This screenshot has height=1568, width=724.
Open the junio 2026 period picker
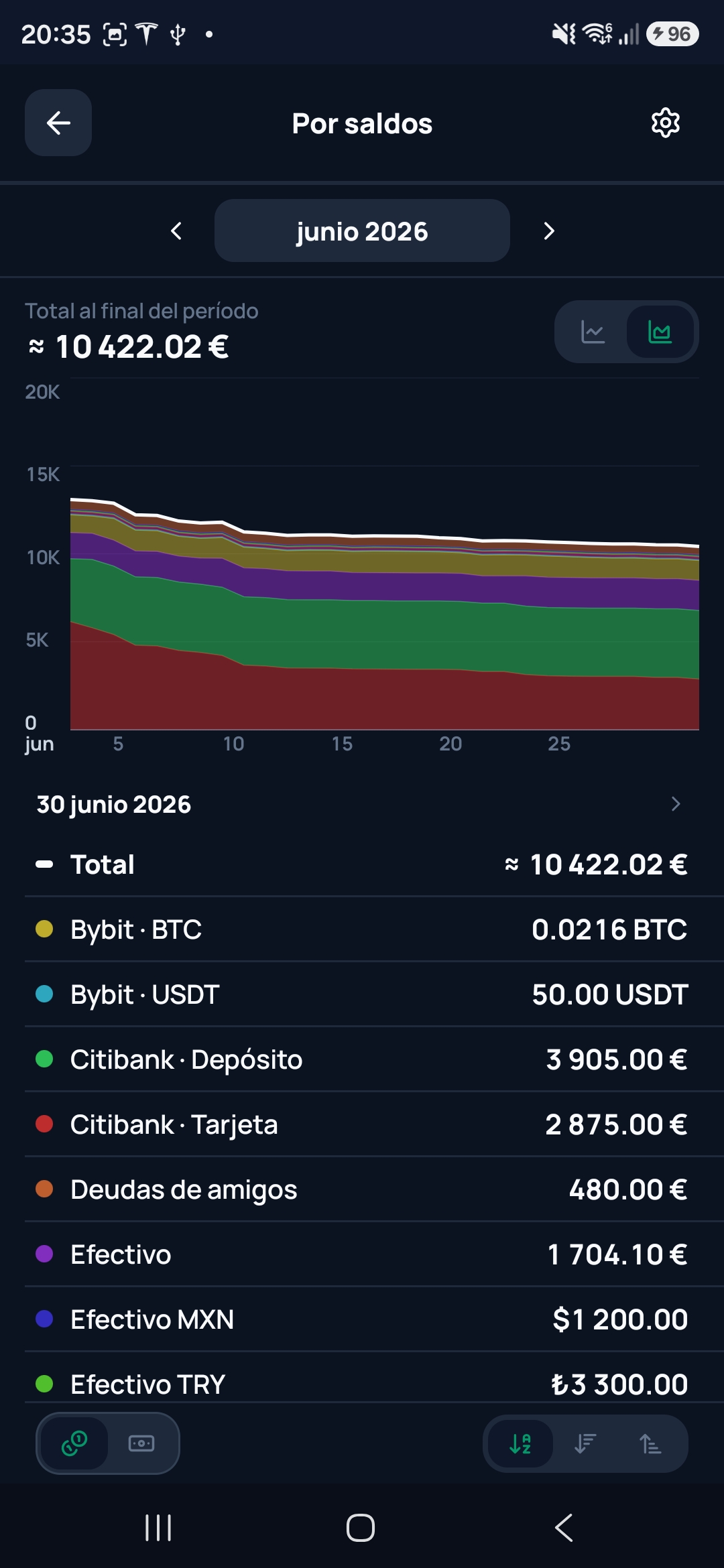pyautogui.click(x=362, y=231)
